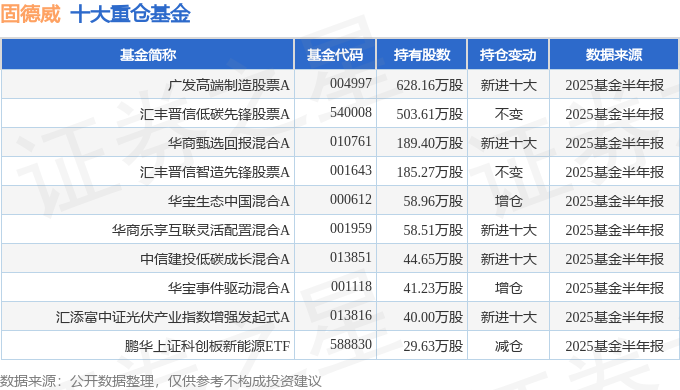Viewport: 680px width, 390px height.
Task: Click the 基金代码 column header
Action: coord(335,55)
